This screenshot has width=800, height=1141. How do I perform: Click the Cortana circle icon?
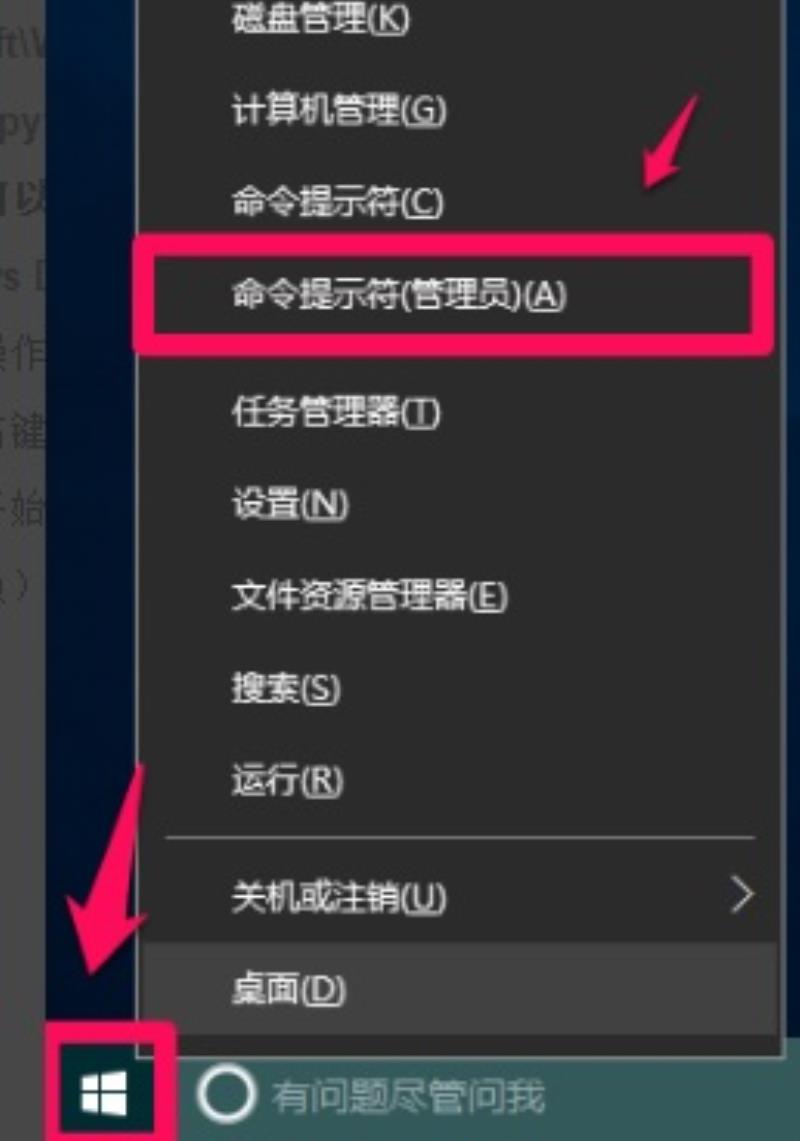226,1094
